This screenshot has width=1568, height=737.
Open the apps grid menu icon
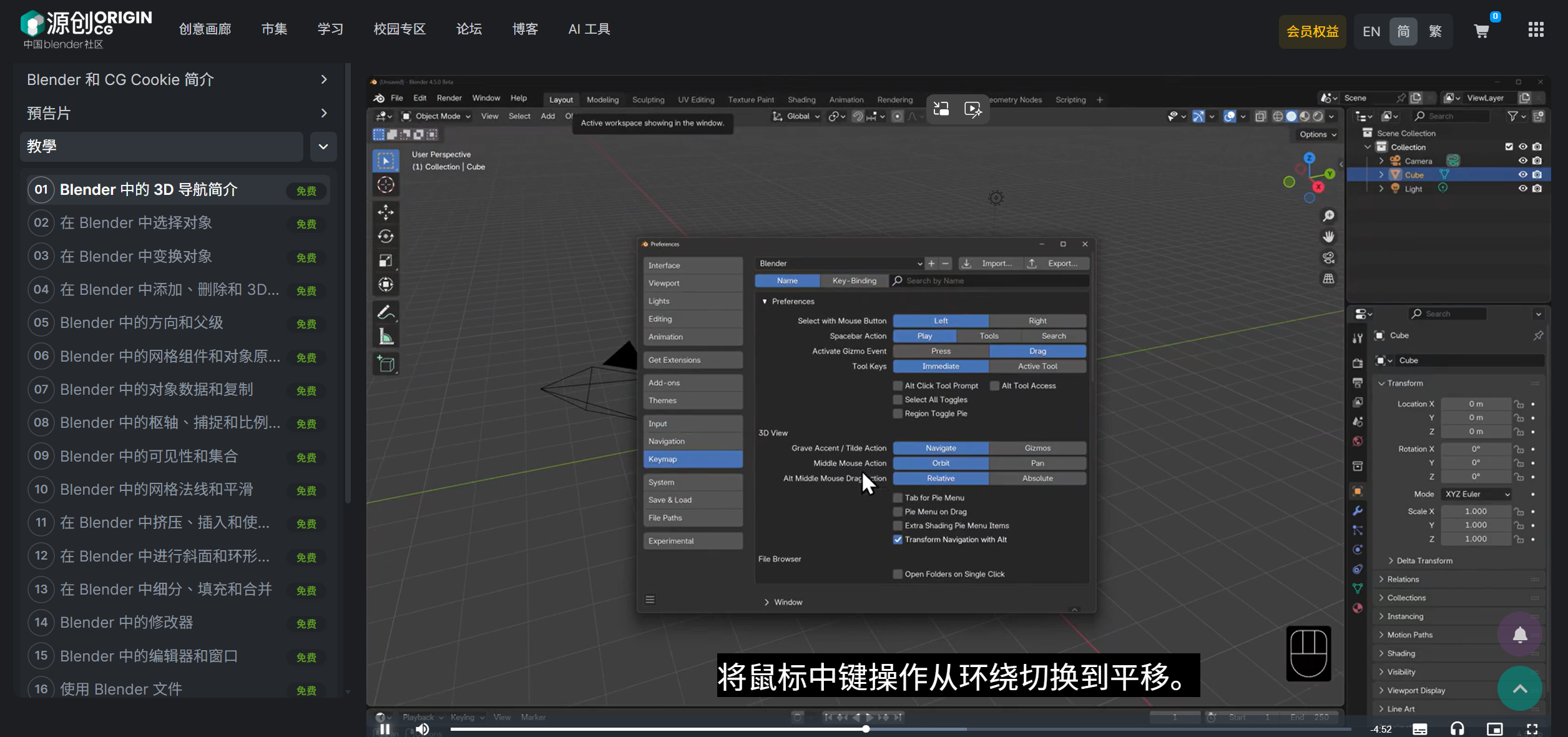point(1536,29)
